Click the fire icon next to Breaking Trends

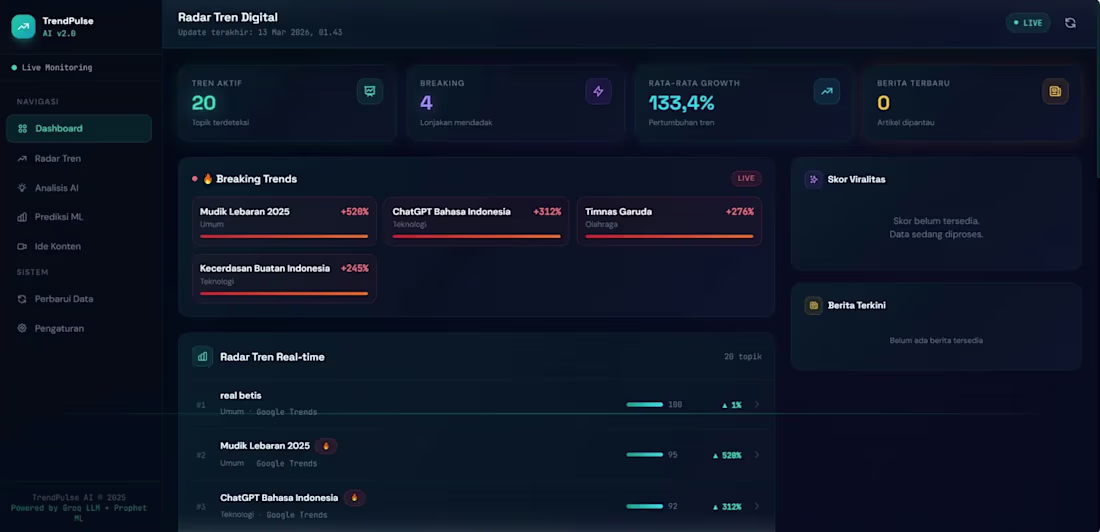tap(208, 179)
